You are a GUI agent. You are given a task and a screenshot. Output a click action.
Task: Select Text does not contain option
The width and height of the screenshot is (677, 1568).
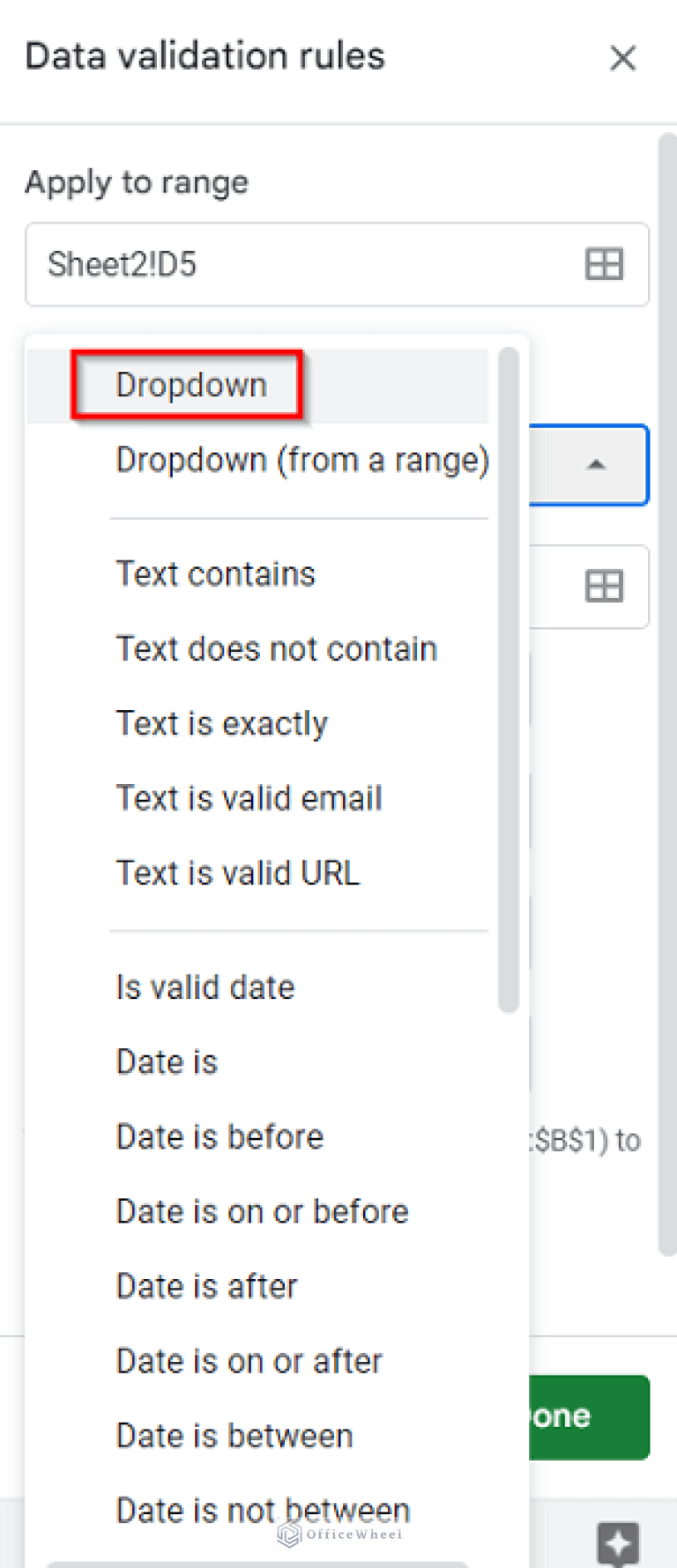tap(276, 648)
